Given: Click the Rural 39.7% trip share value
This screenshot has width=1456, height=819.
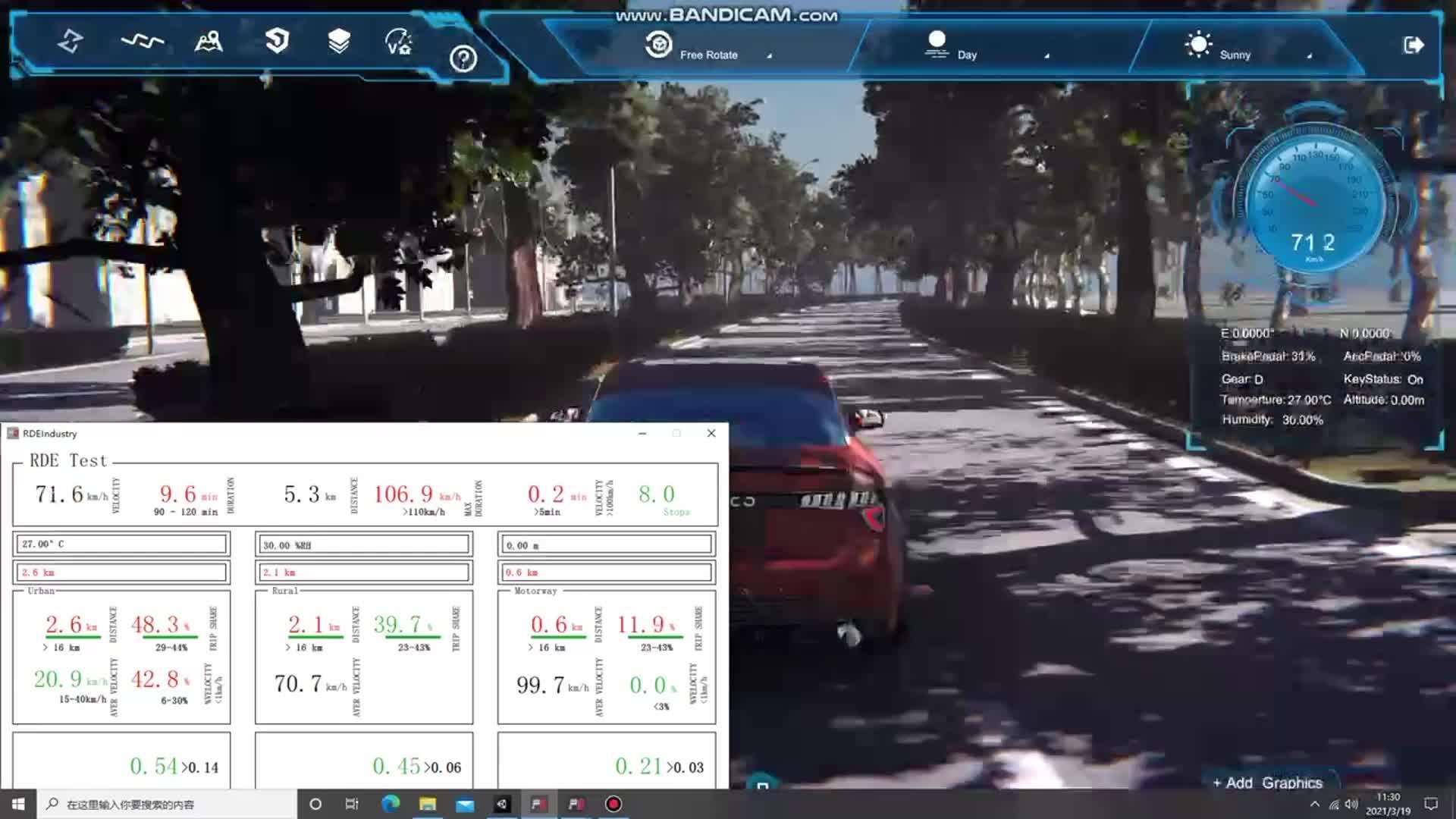Looking at the screenshot, I should (x=402, y=625).
